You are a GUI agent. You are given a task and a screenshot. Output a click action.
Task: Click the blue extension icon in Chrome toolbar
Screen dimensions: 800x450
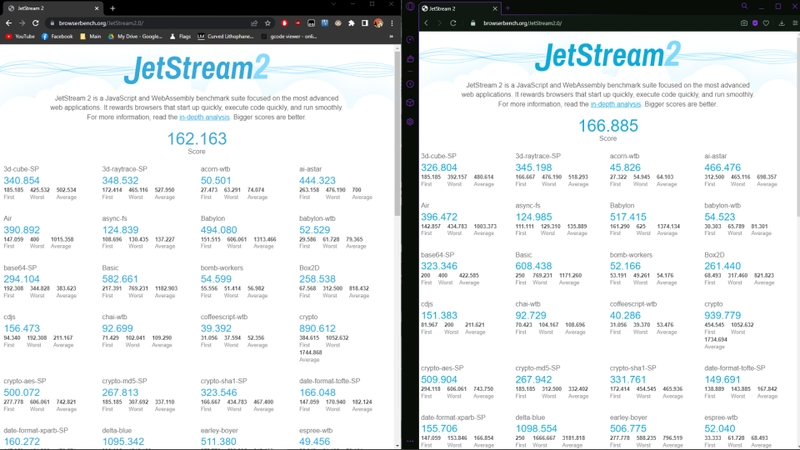point(324,23)
